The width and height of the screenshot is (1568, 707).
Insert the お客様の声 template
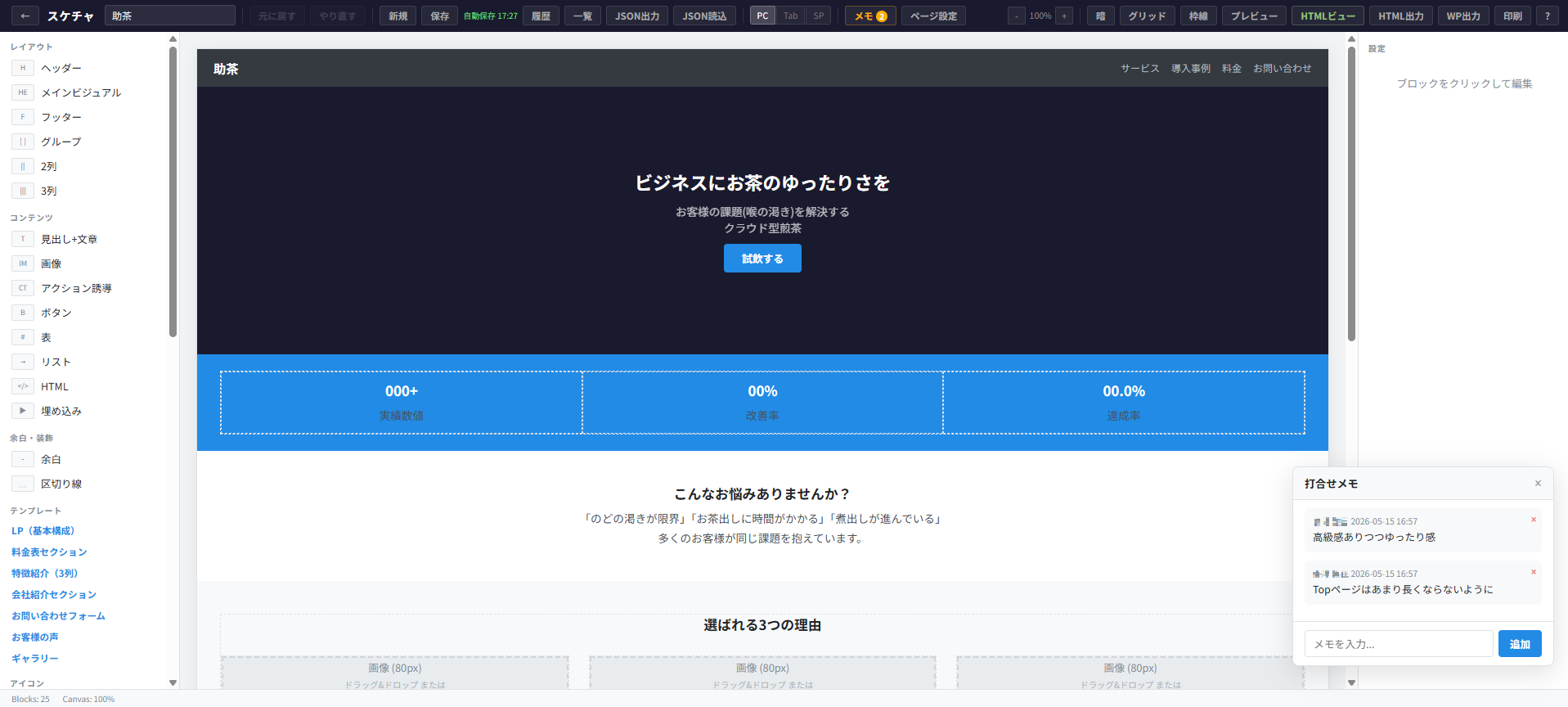coord(34,637)
